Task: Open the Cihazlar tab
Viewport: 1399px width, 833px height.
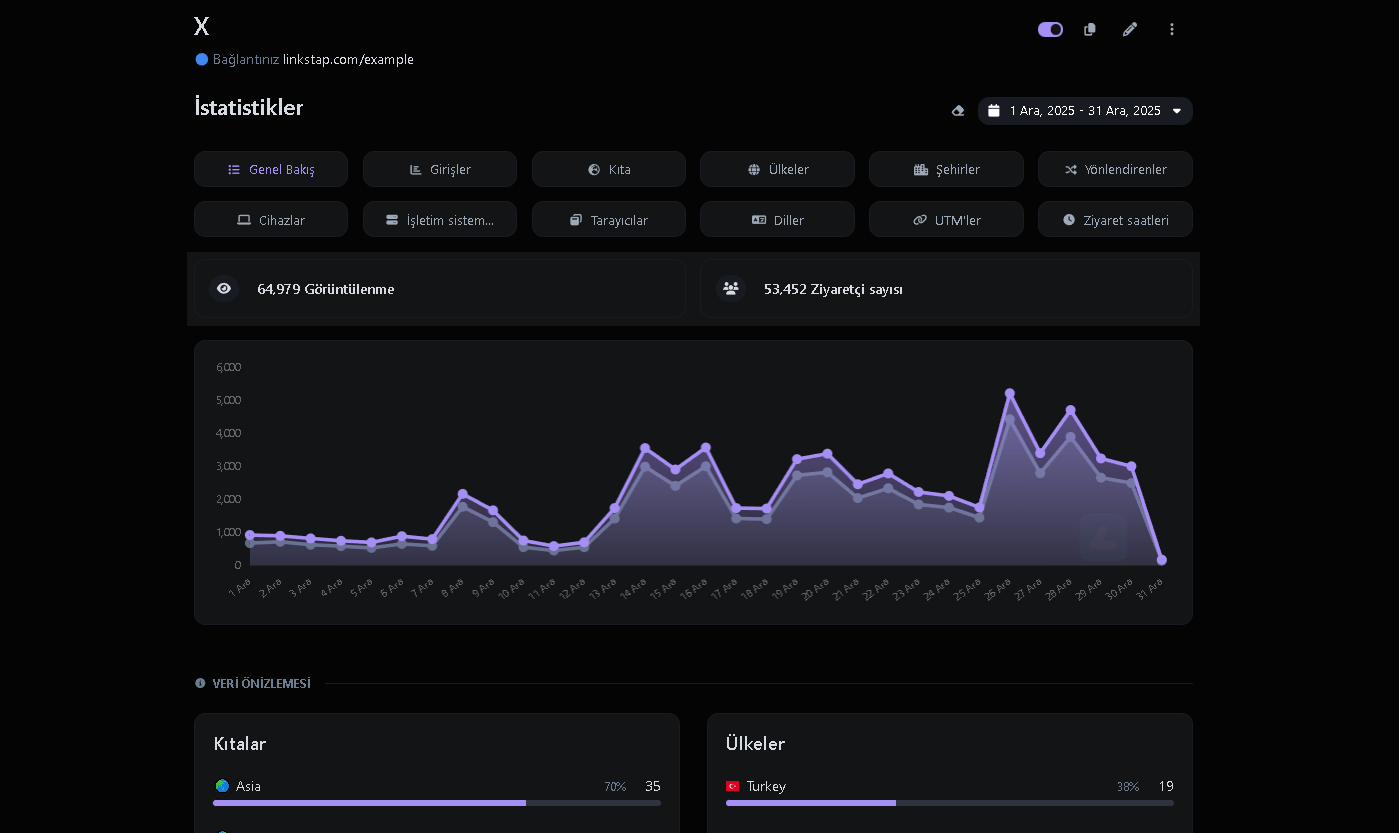Action: (271, 219)
